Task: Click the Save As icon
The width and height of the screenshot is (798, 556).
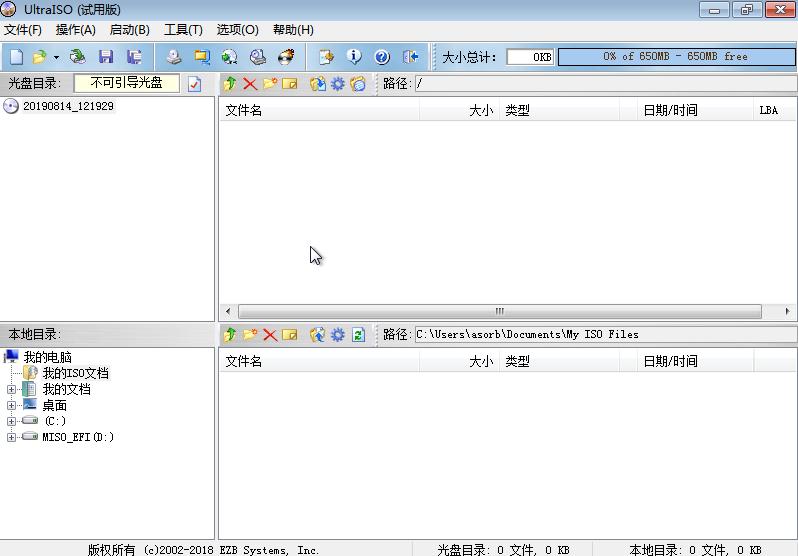Action: pyautogui.click(x=134, y=57)
